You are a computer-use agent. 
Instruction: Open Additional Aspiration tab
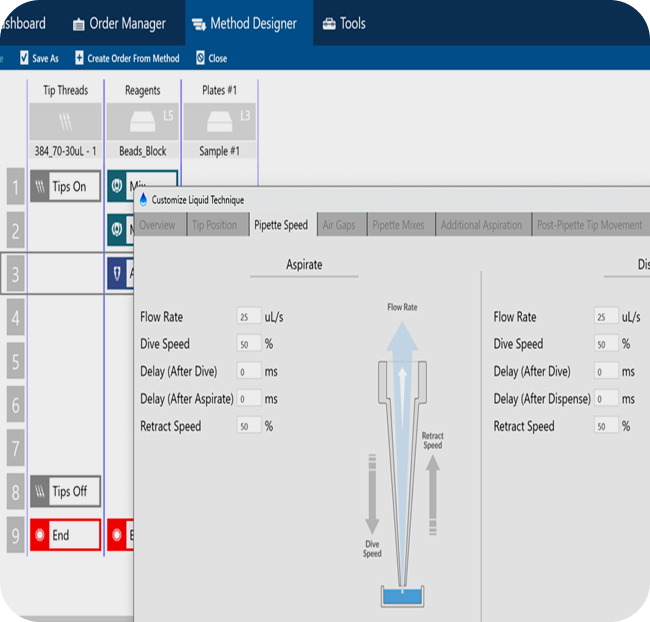pyautogui.click(x=481, y=225)
